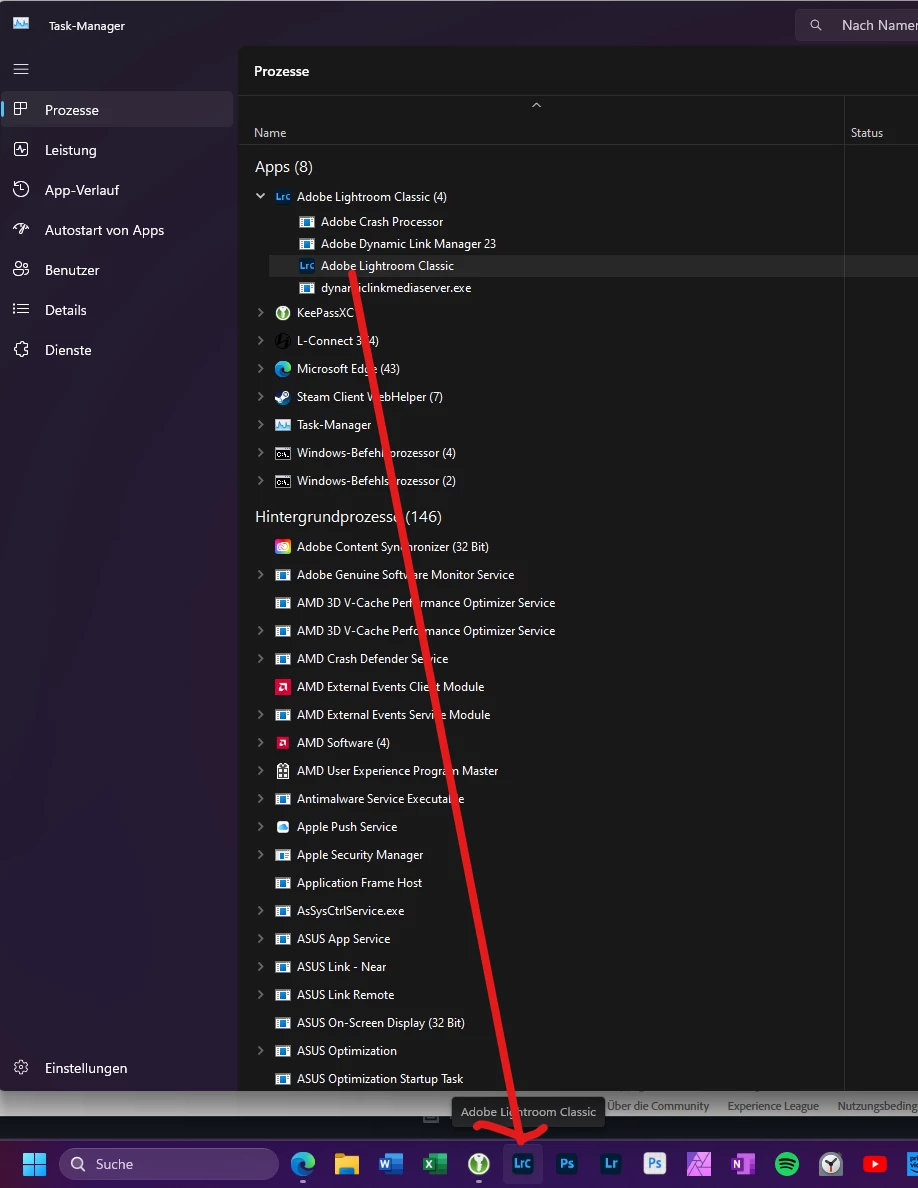
Task: Open Lightroom Lr taskbar icon
Action: pyautogui.click(x=611, y=1164)
